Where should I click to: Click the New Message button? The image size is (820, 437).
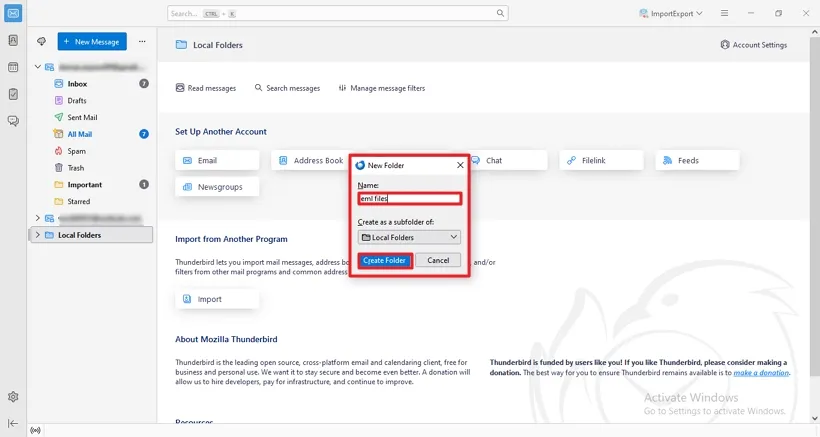92,41
